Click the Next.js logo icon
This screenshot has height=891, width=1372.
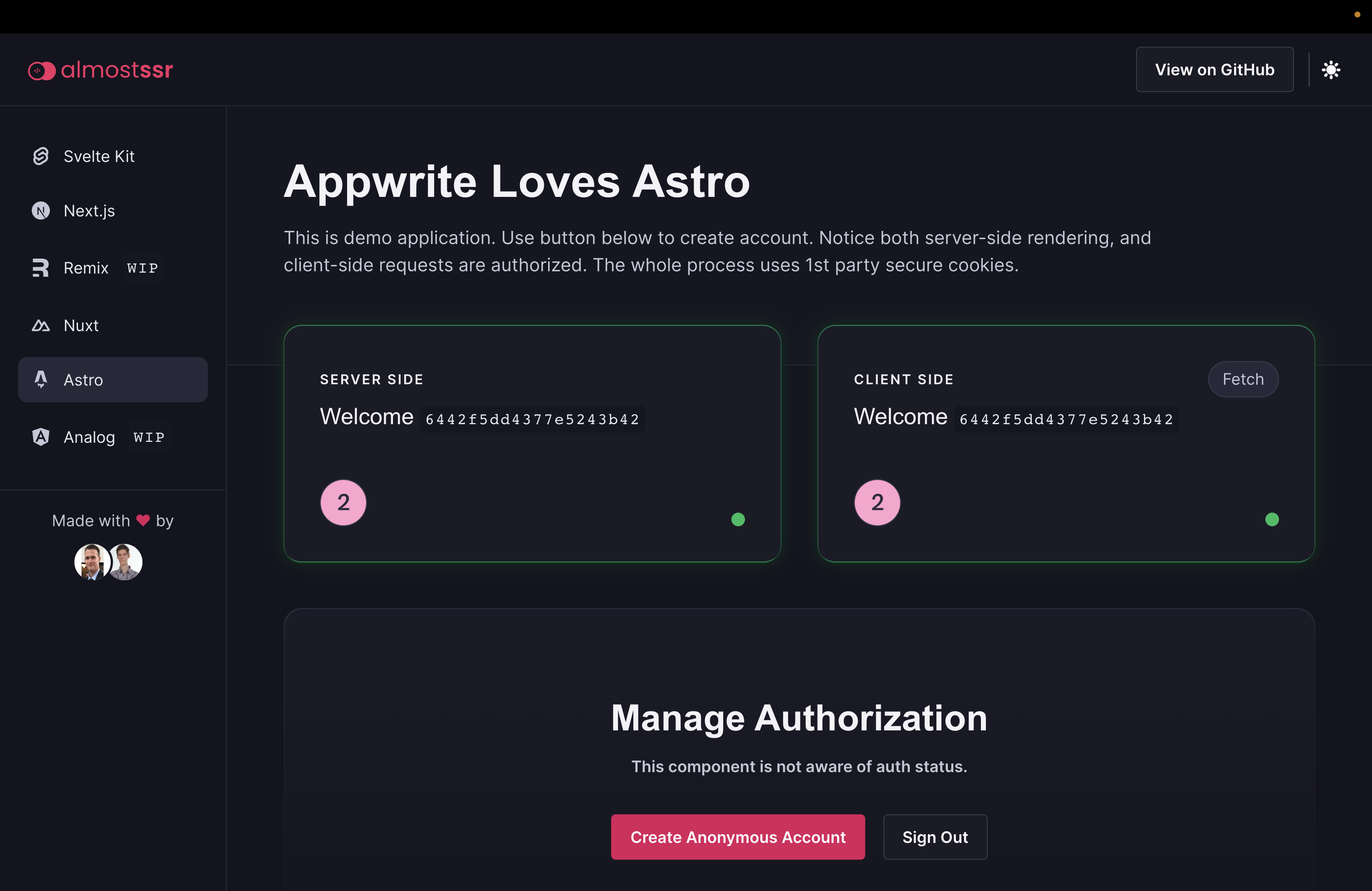click(40, 211)
